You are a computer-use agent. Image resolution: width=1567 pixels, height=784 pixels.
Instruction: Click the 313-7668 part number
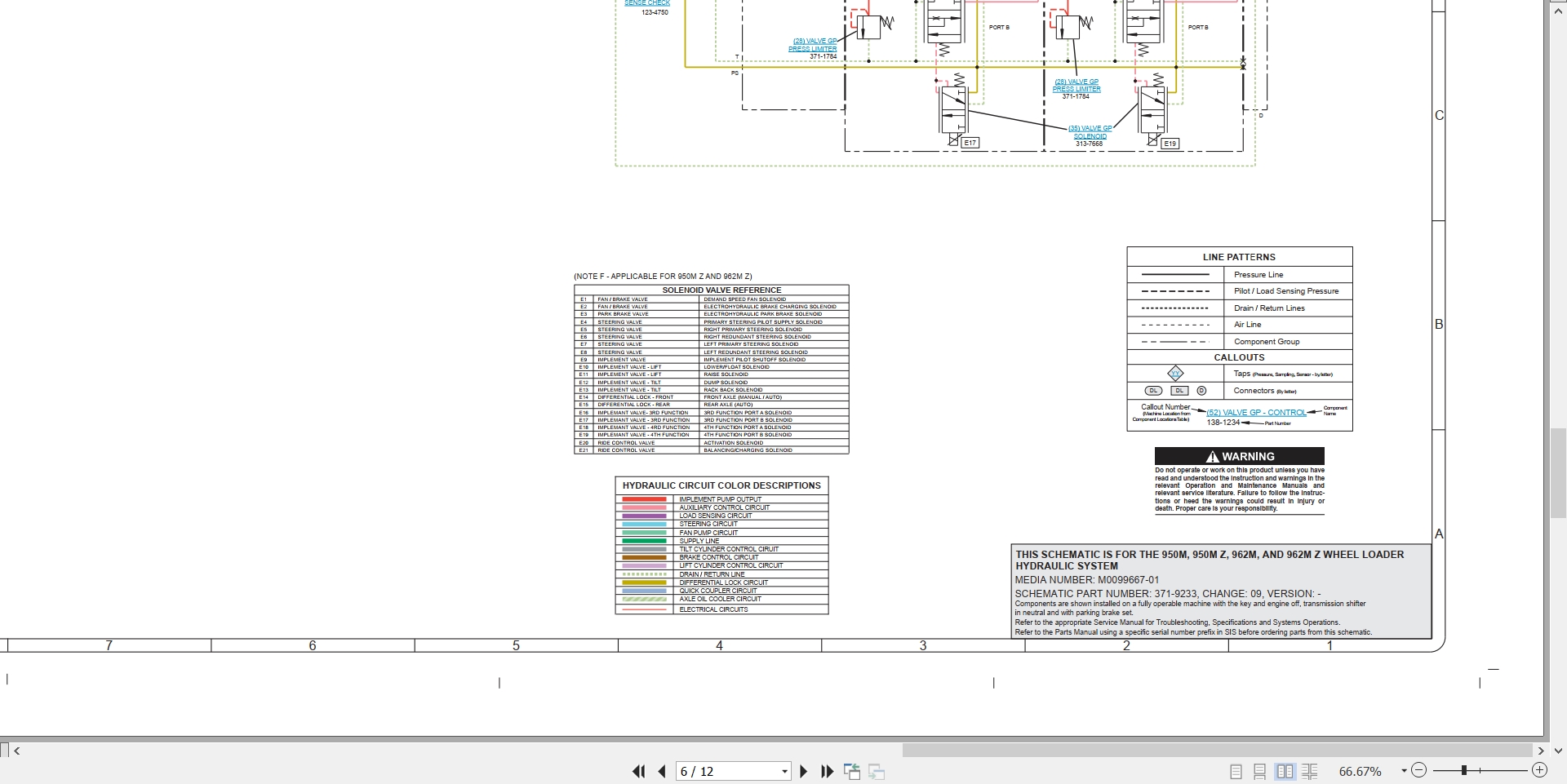tap(1089, 144)
